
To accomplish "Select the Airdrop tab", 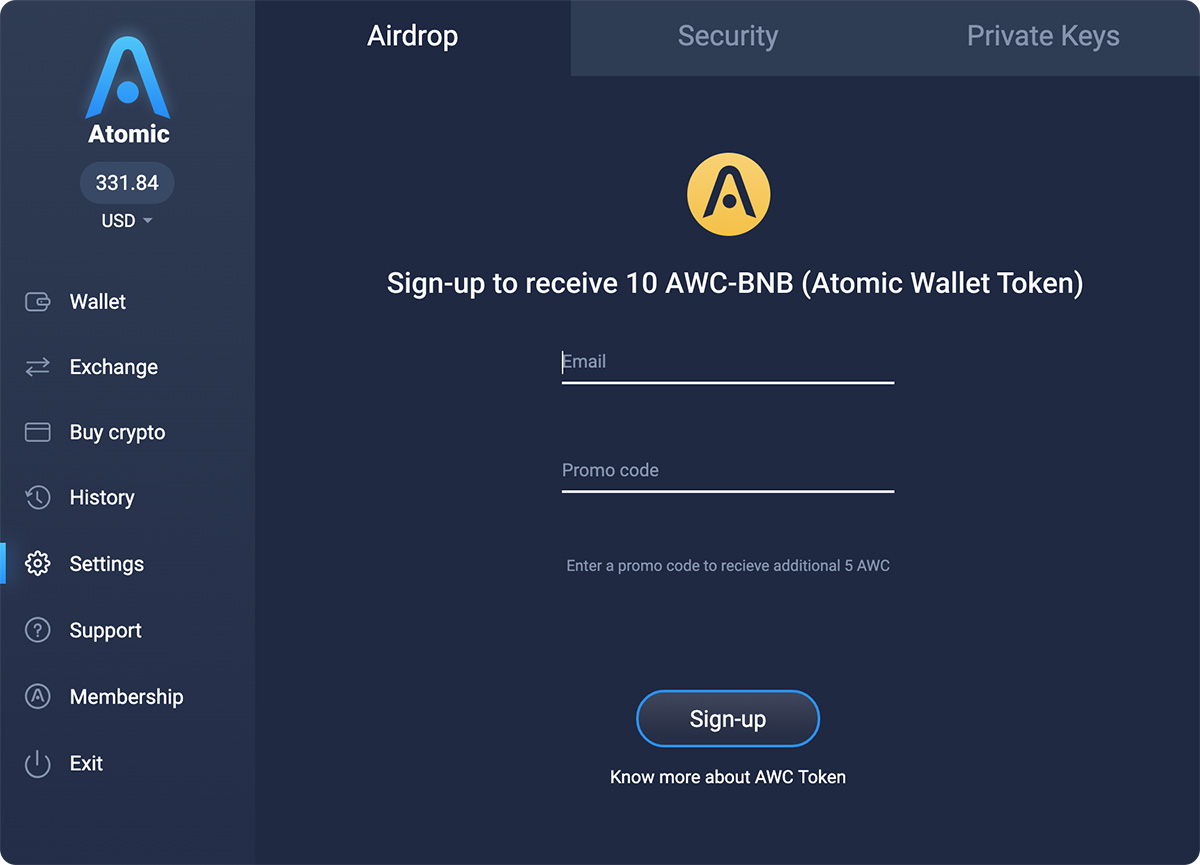I will 413,36.
